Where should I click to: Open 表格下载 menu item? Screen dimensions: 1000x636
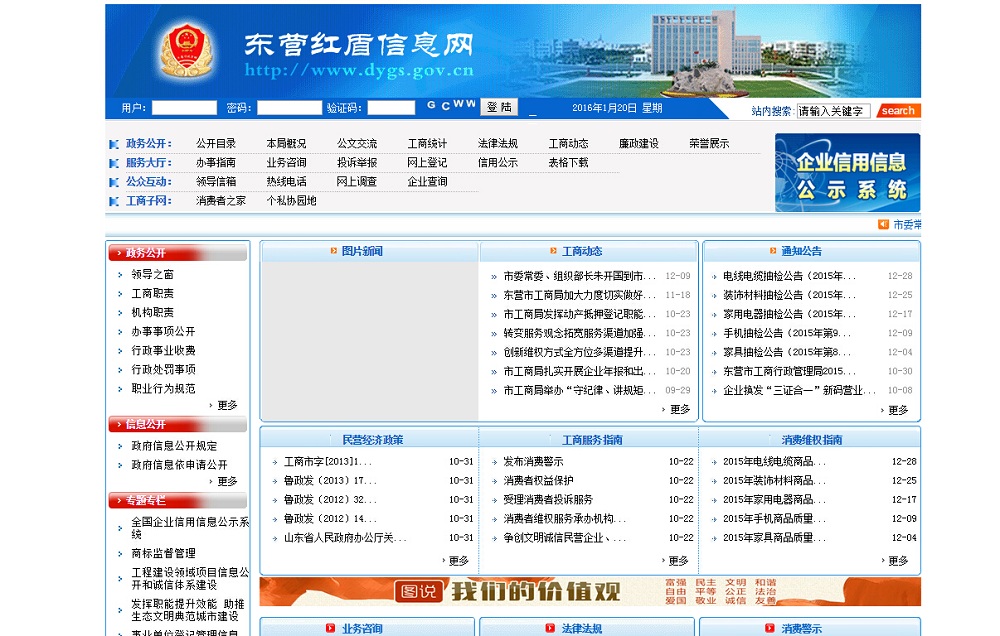click(568, 163)
